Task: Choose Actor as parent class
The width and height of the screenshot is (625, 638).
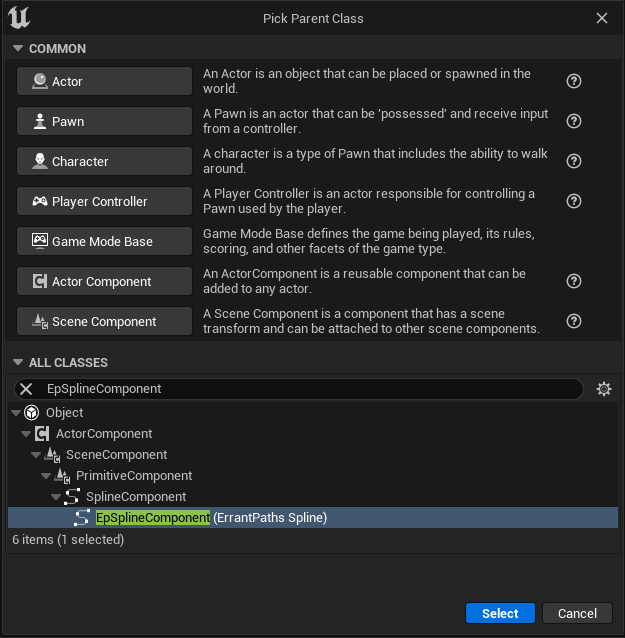Action: point(104,81)
